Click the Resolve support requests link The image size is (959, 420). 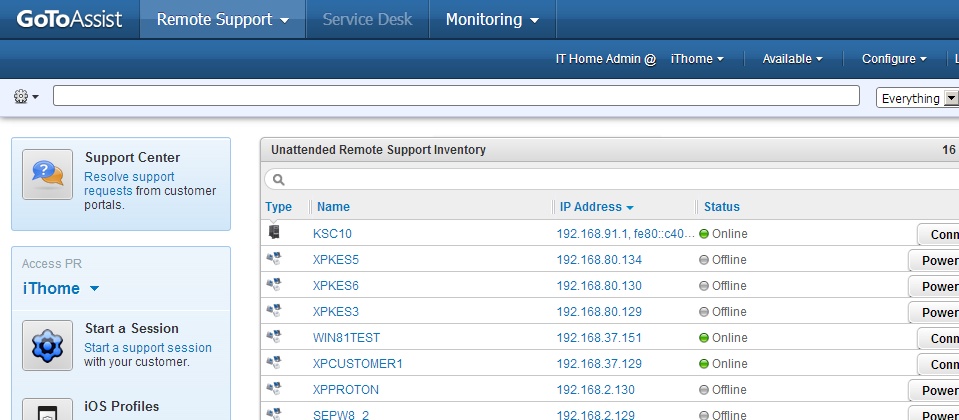129,183
